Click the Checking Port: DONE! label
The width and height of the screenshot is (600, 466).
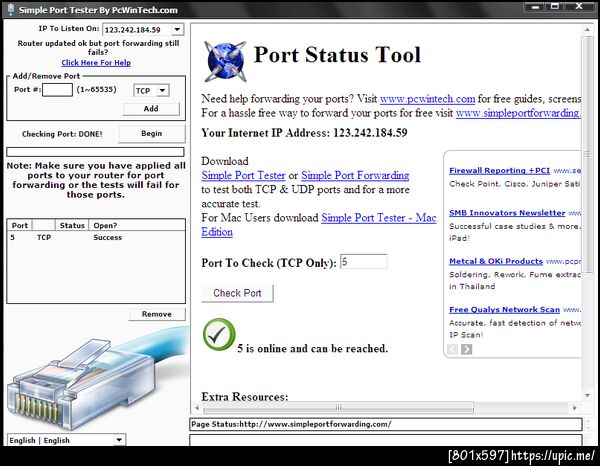click(x=62, y=134)
